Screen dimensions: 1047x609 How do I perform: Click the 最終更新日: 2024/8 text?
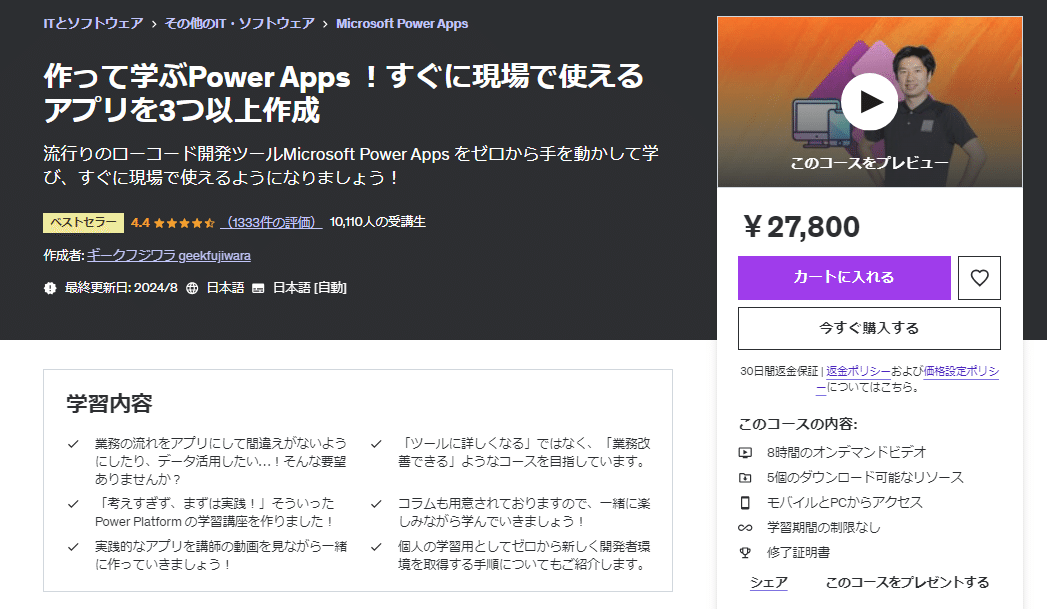pos(121,288)
